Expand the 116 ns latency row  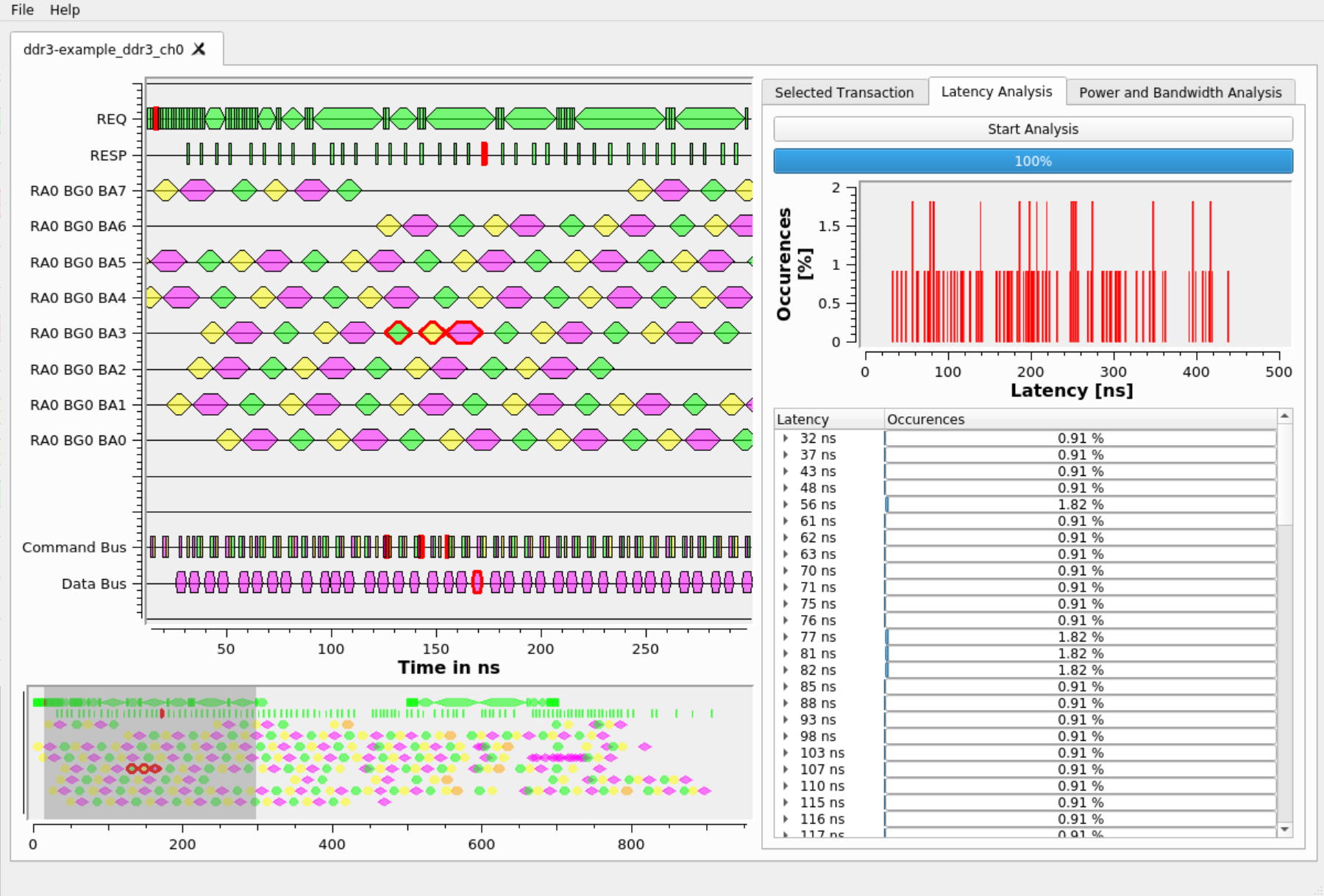point(786,819)
